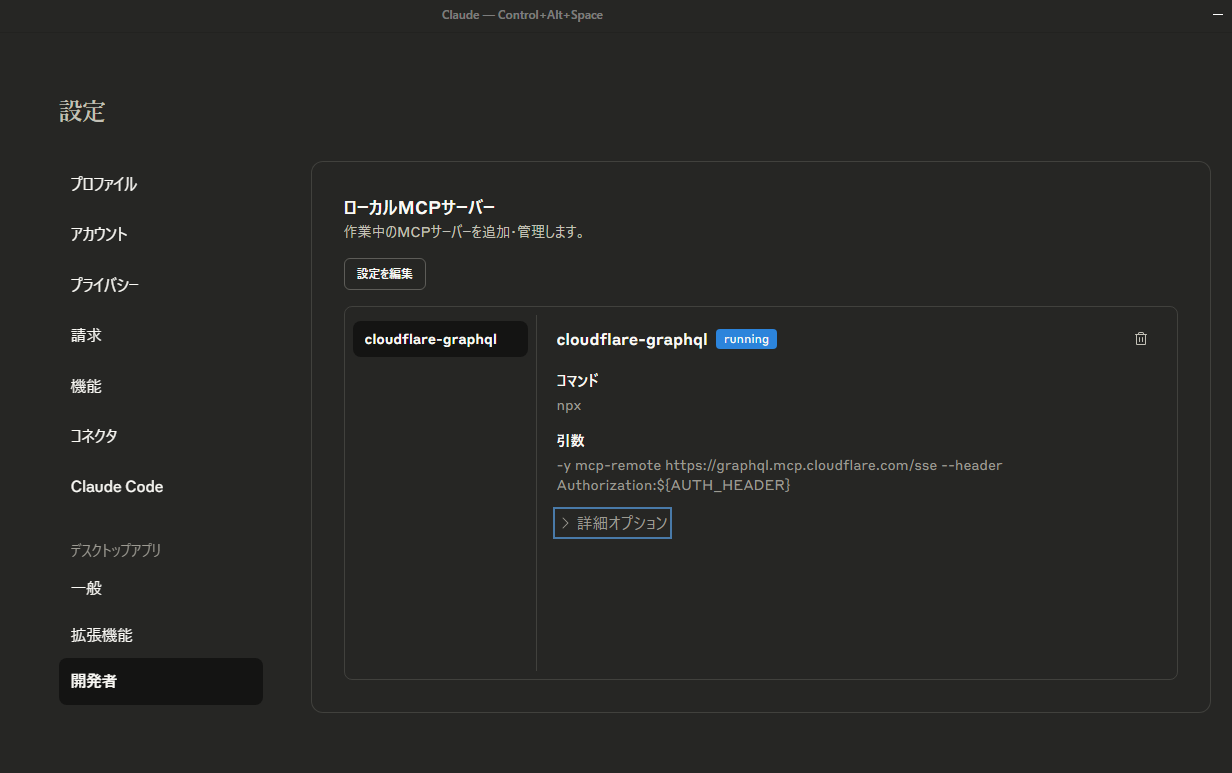The image size is (1232, 773).
Task: Click the cloudflare-graphql title in the detail pane
Action: [631, 339]
